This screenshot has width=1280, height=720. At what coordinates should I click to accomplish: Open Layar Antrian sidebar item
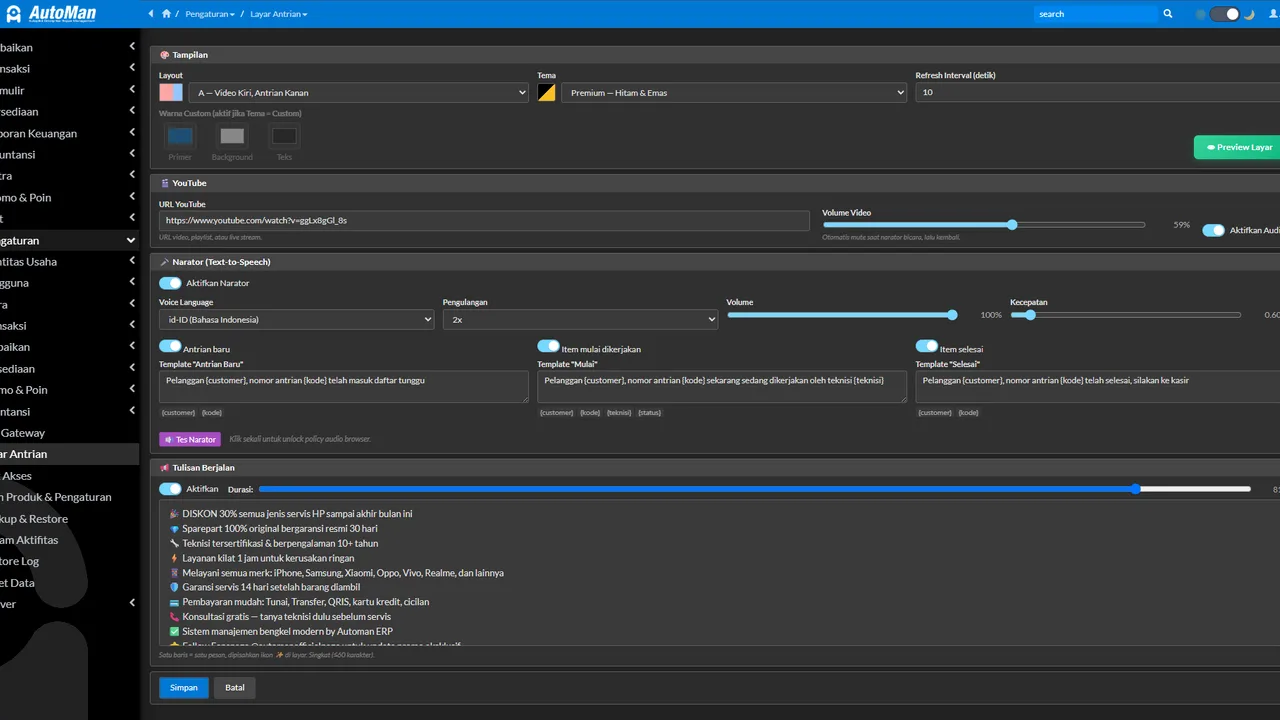click(68, 454)
